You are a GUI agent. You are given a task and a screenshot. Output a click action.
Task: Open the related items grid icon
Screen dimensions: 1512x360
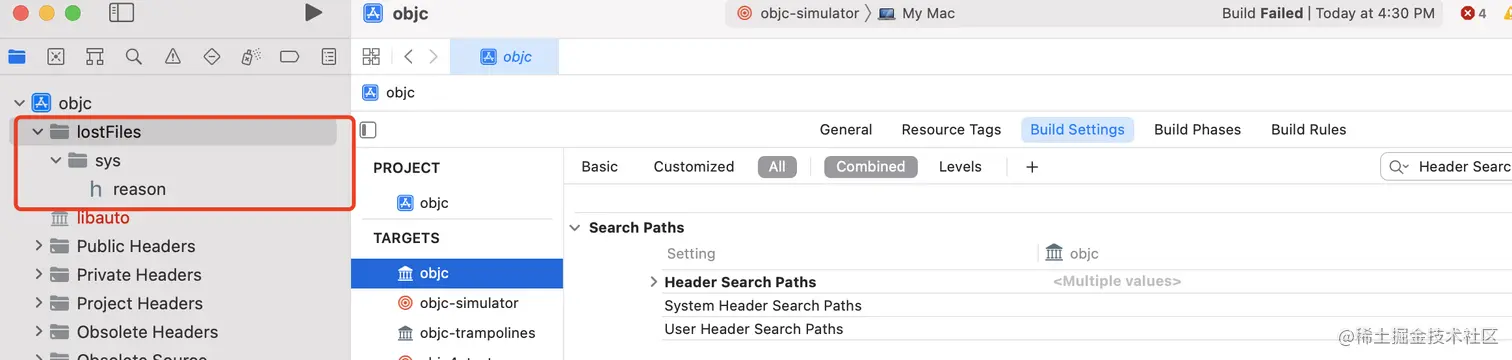[371, 56]
